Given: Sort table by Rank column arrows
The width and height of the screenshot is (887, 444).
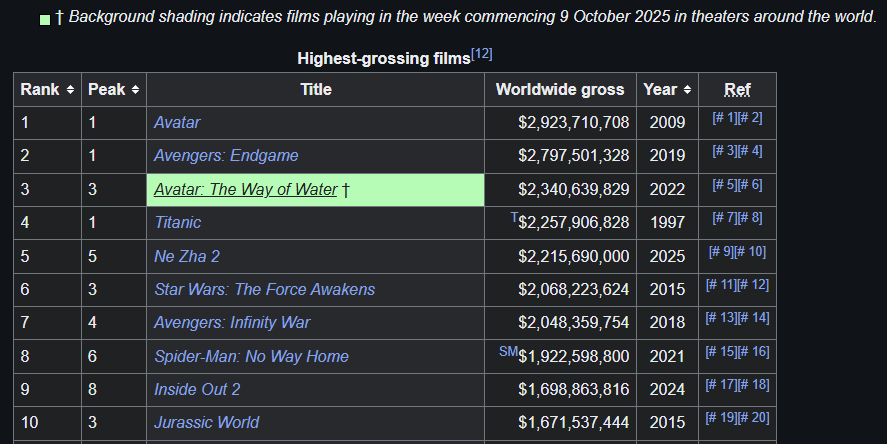Looking at the screenshot, I should [x=70, y=90].
